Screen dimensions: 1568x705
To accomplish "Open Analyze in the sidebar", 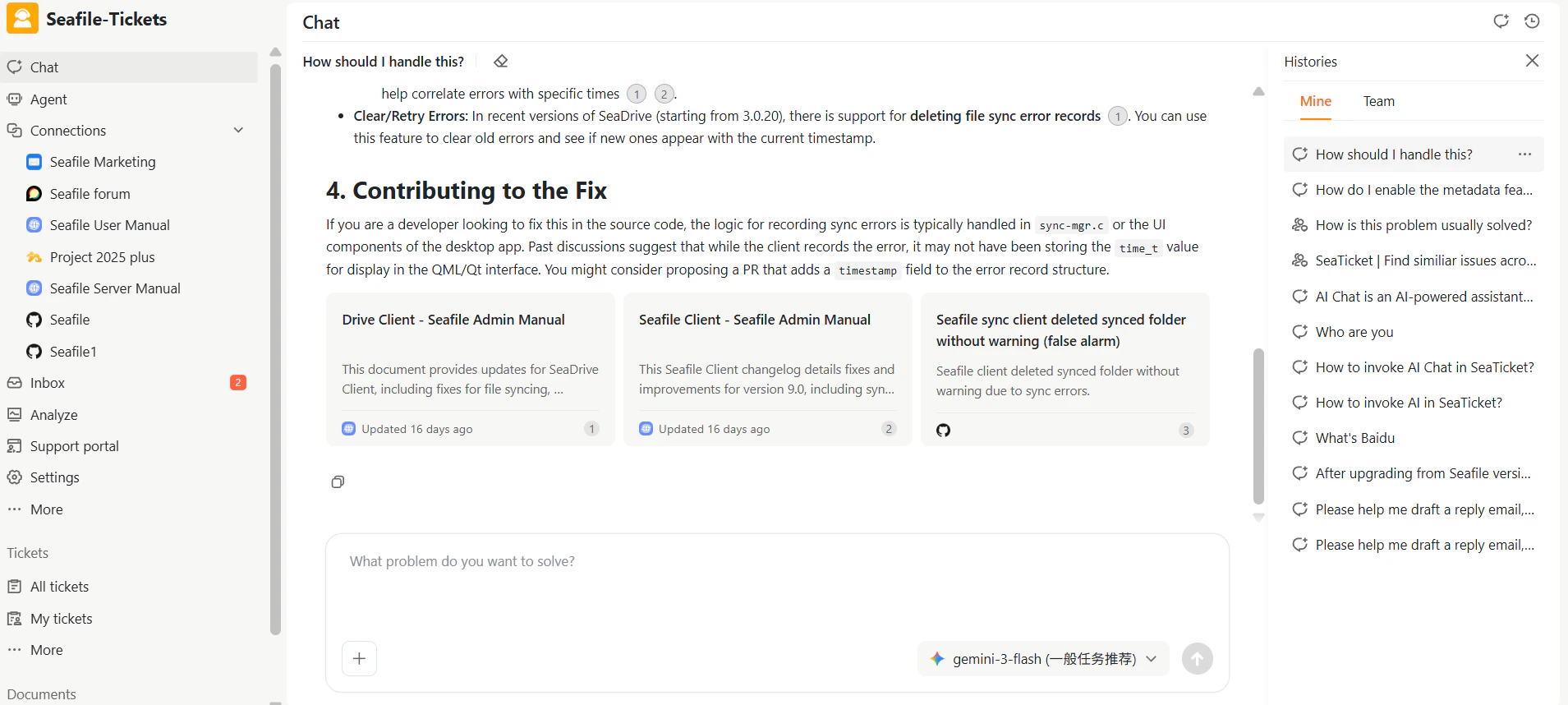I will point(129,415).
